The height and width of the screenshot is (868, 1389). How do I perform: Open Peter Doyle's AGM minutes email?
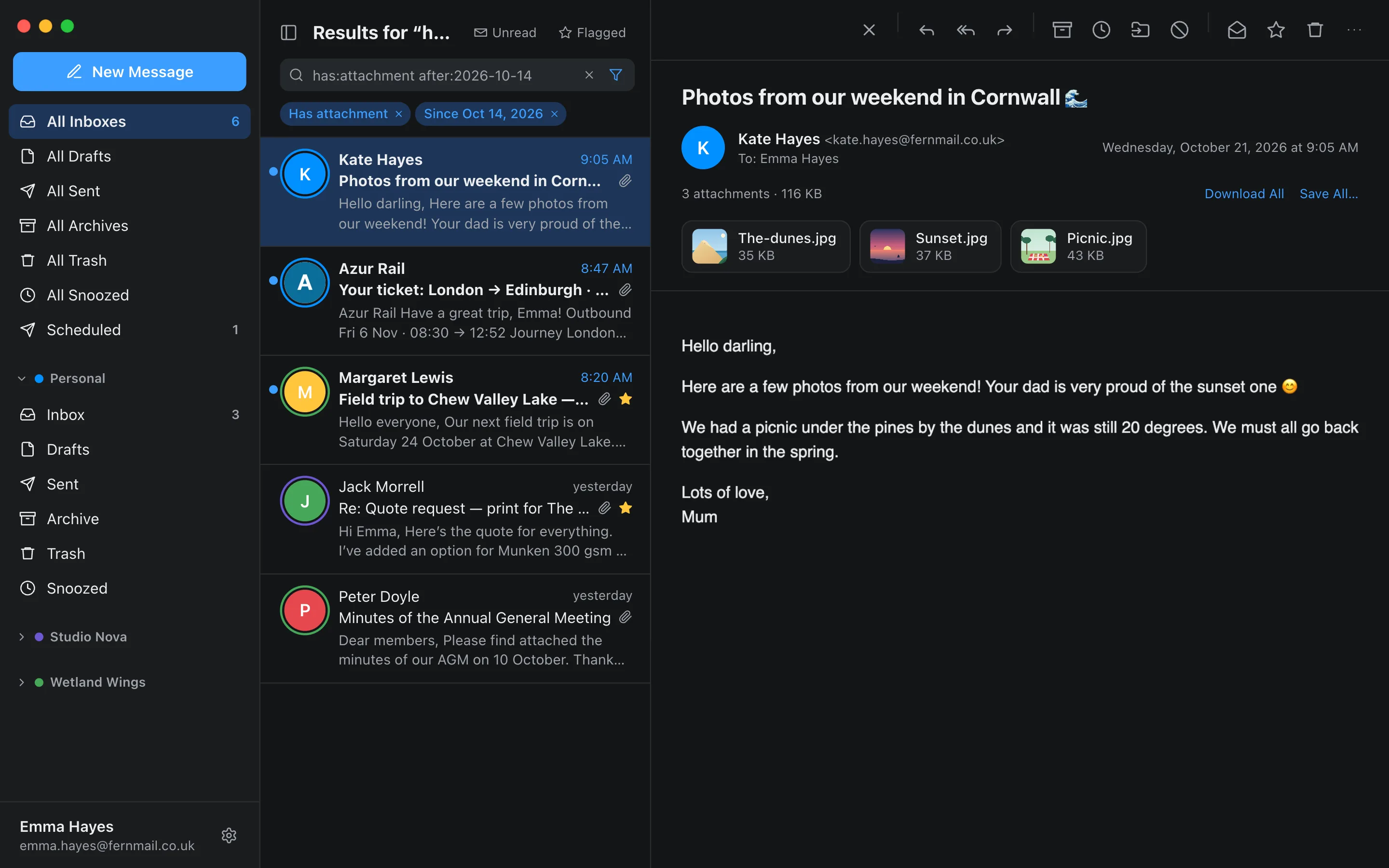[x=455, y=629]
